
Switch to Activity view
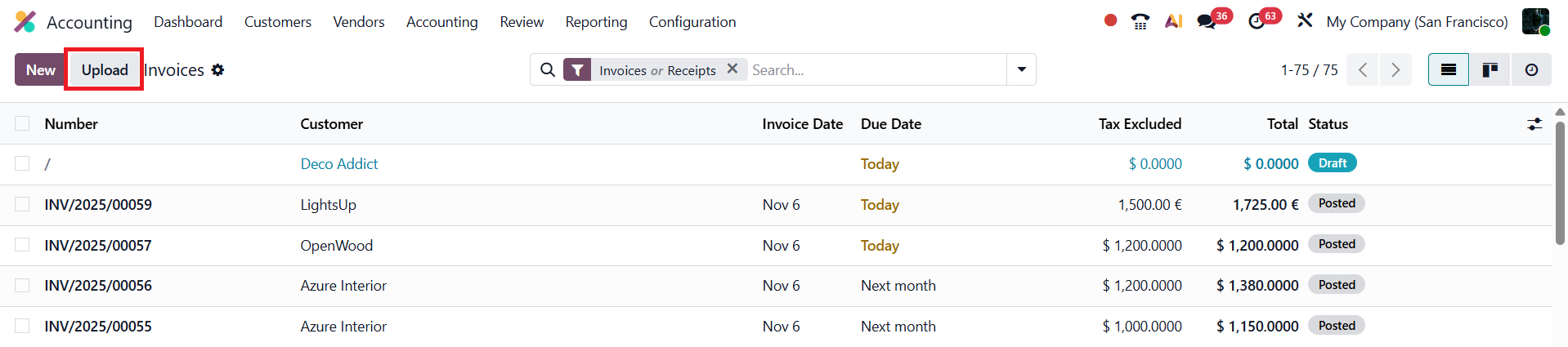(x=1531, y=70)
